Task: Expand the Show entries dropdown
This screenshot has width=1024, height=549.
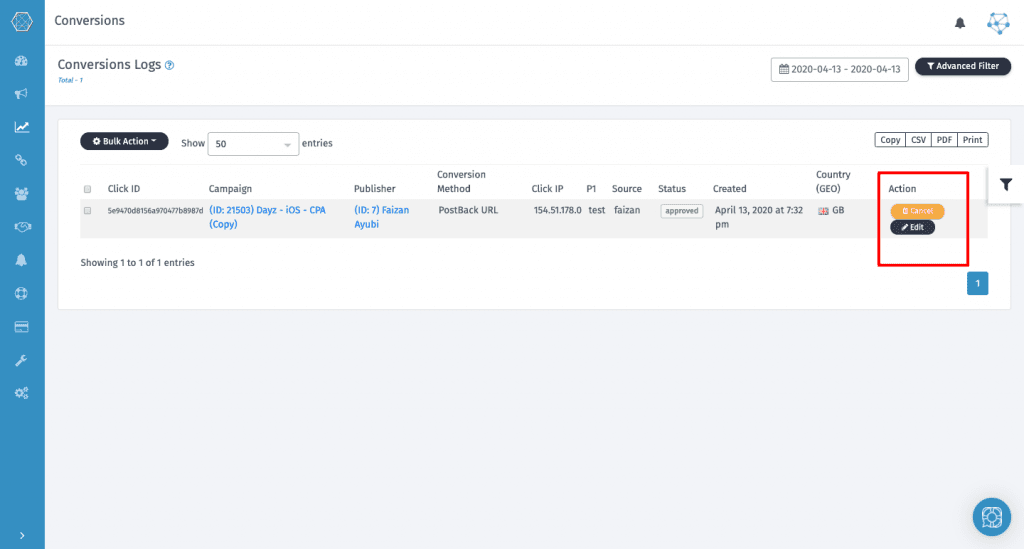Action: [x=254, y=144]
